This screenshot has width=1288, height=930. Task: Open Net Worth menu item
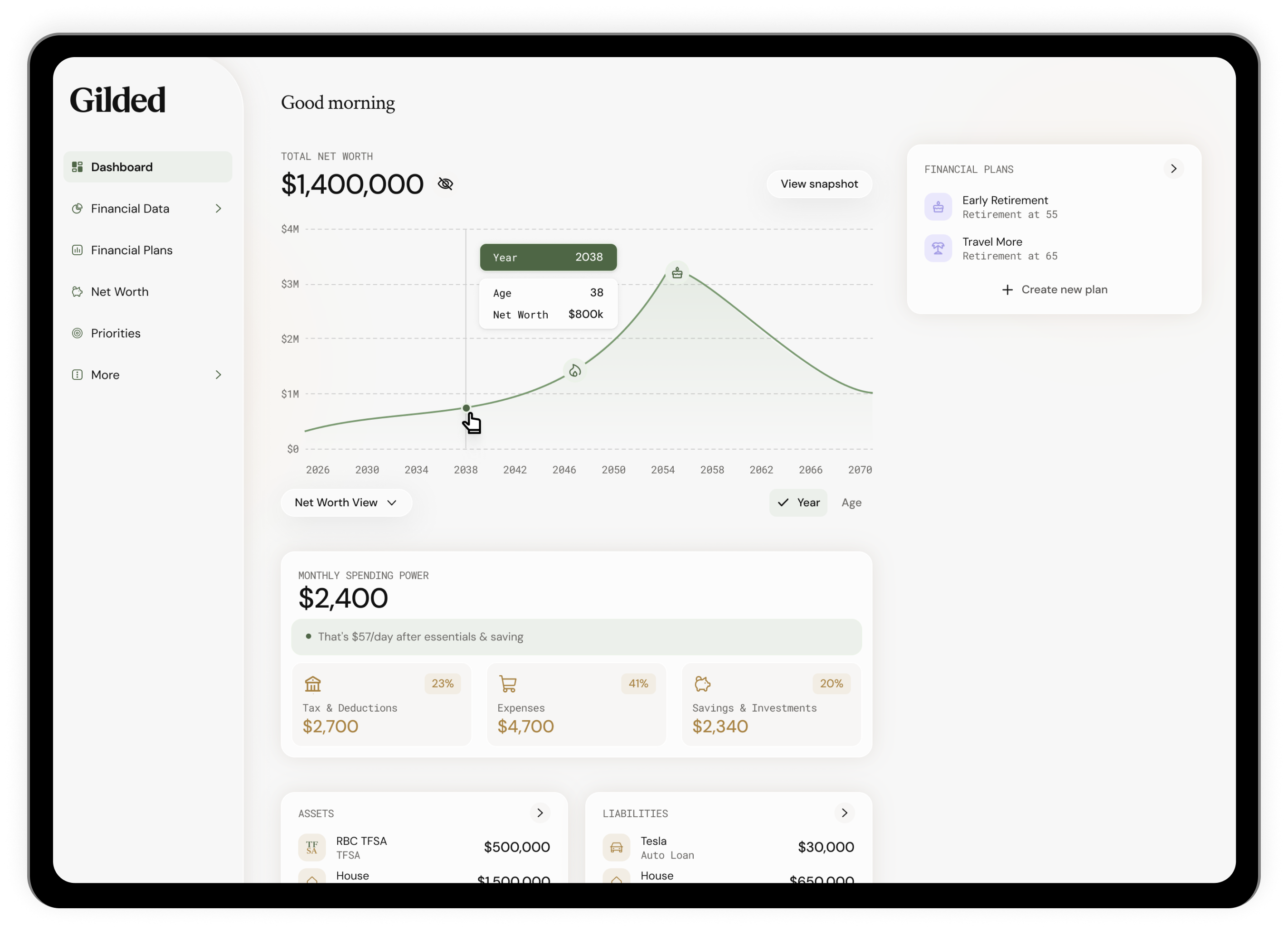point(148,291)
